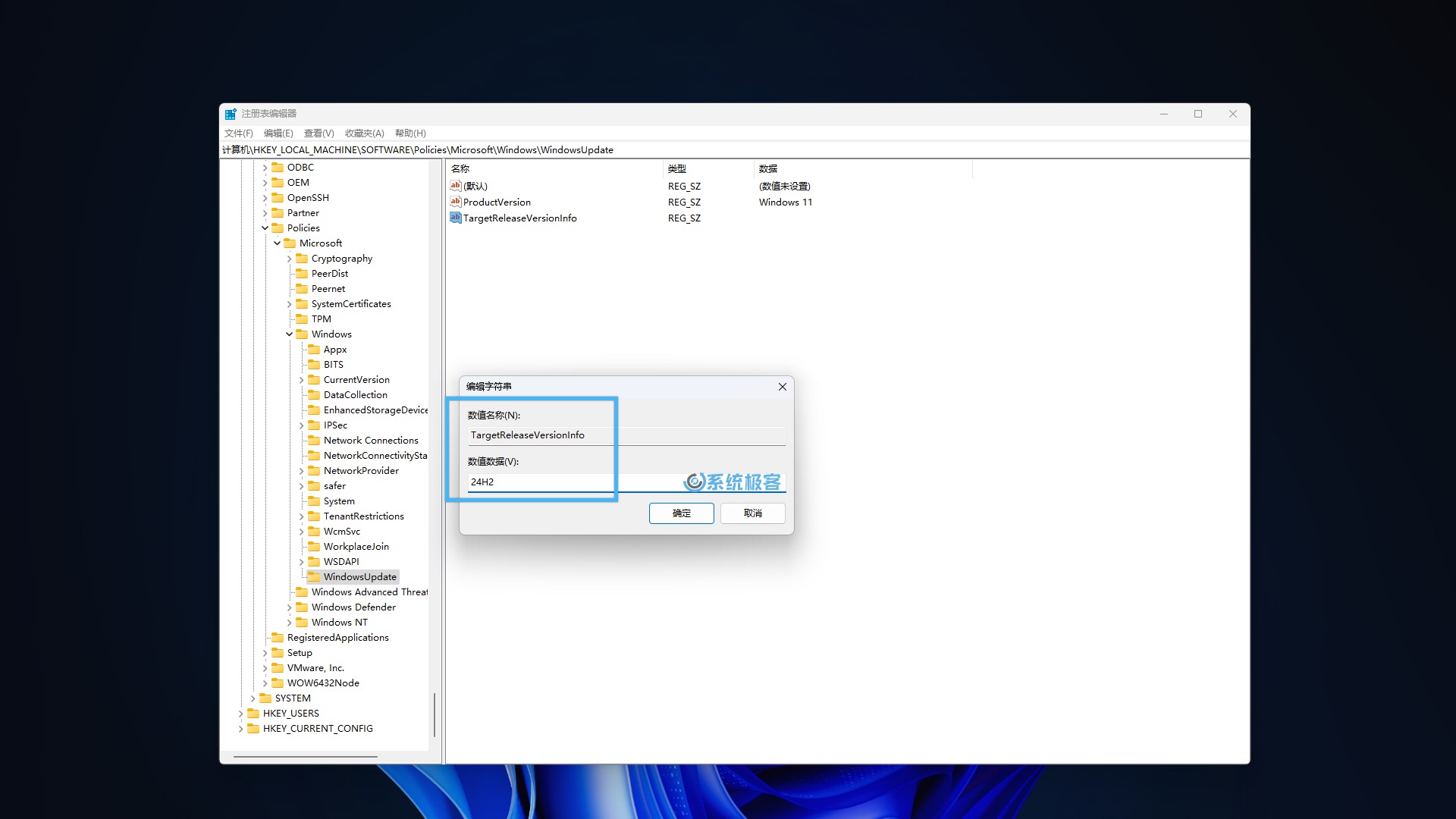The width and height of the screenshot is (1456, 819).
Task: Expand the SystemCertificates tree node
Action: tap(289, 304)
